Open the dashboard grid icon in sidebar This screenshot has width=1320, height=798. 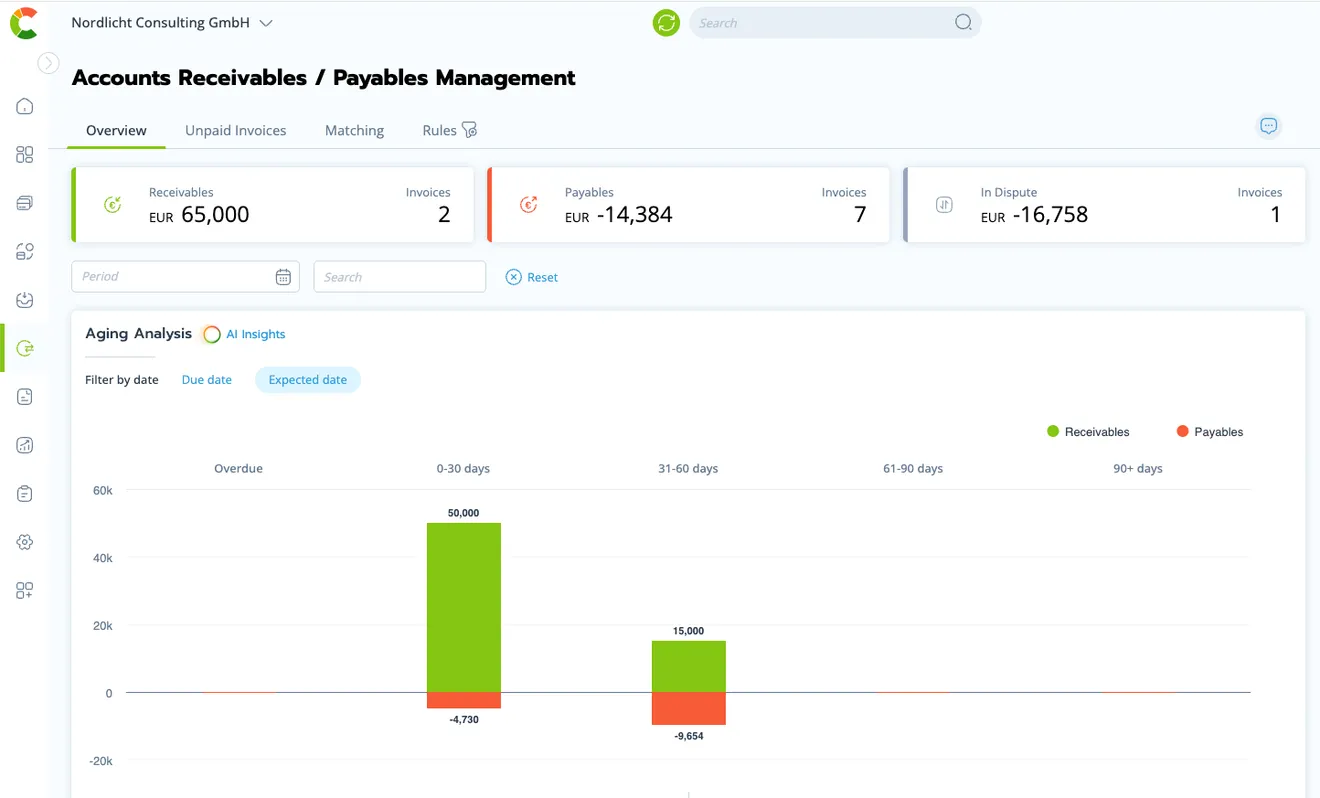pos(25,154)
